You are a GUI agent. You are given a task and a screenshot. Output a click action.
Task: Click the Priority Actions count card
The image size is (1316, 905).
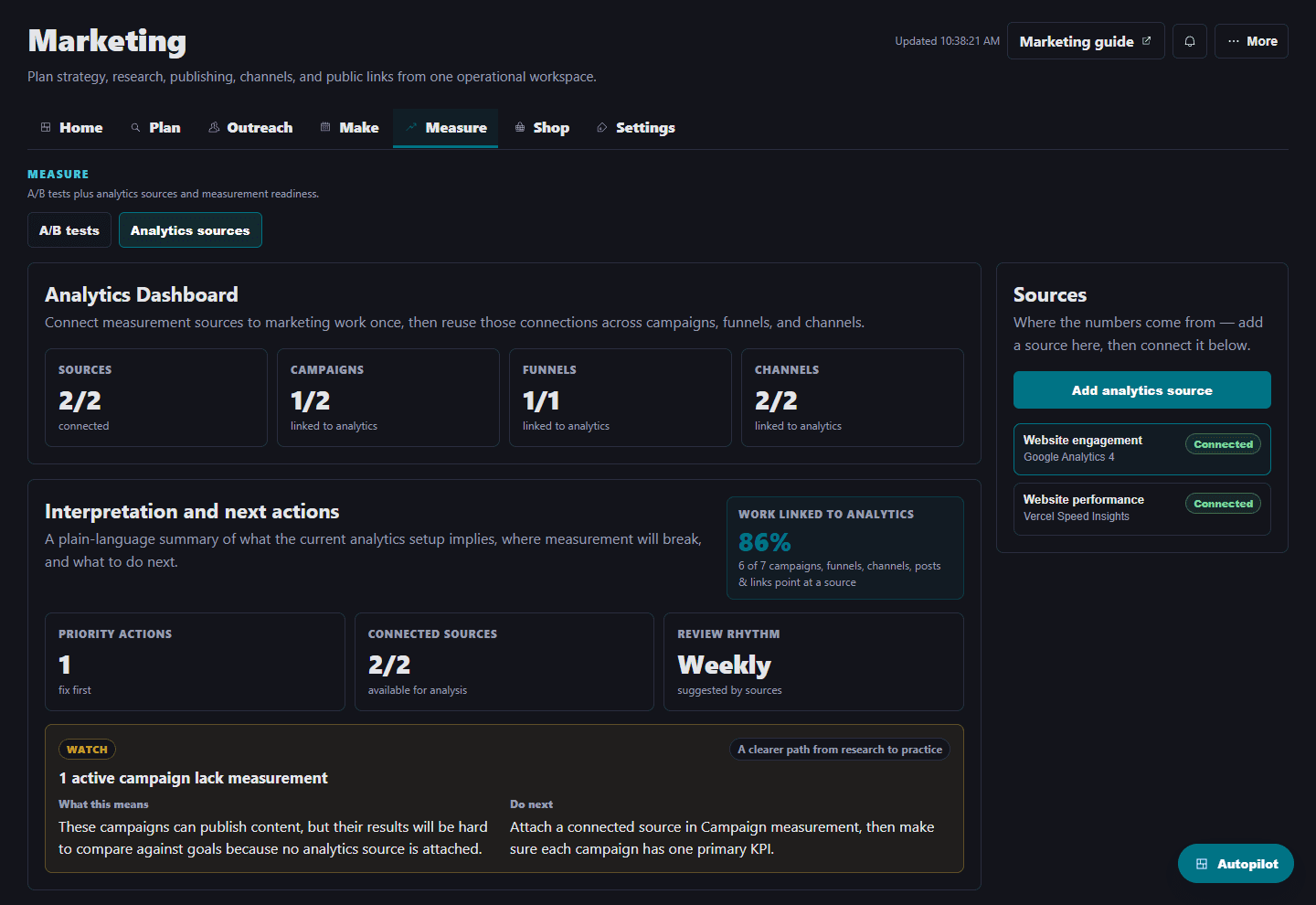[x=195, y=662]
